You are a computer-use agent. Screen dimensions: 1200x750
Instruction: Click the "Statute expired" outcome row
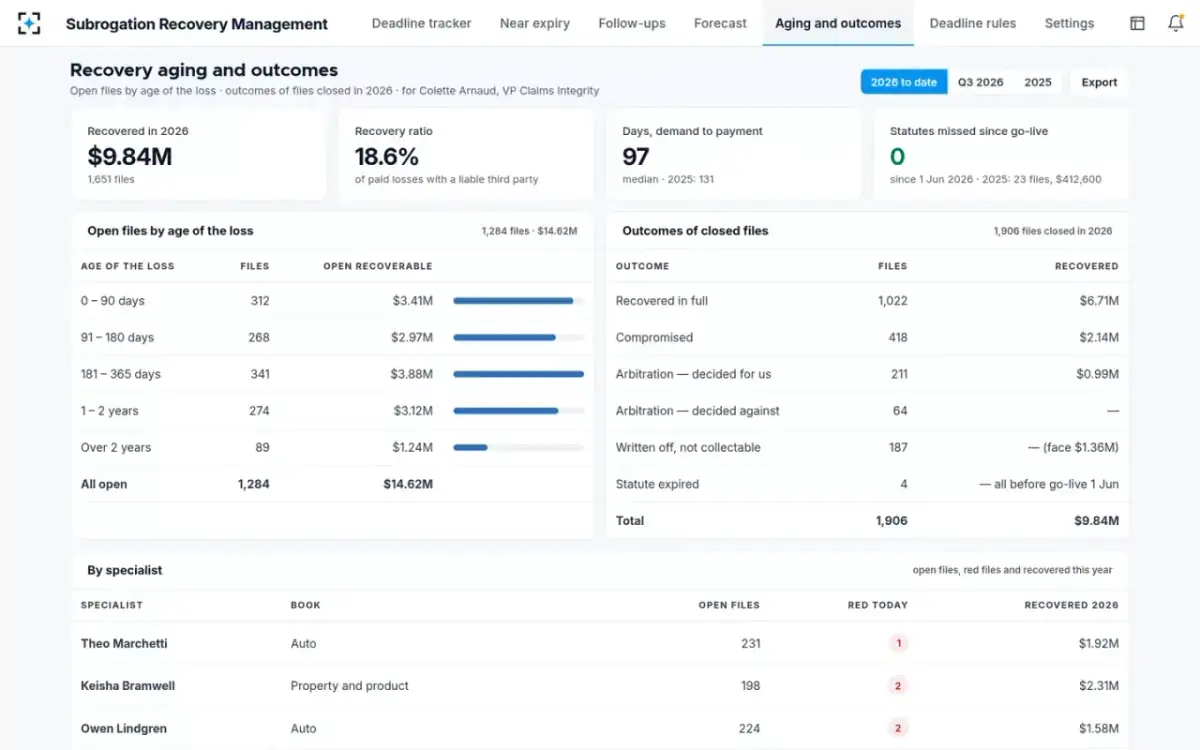pos(868,484)
